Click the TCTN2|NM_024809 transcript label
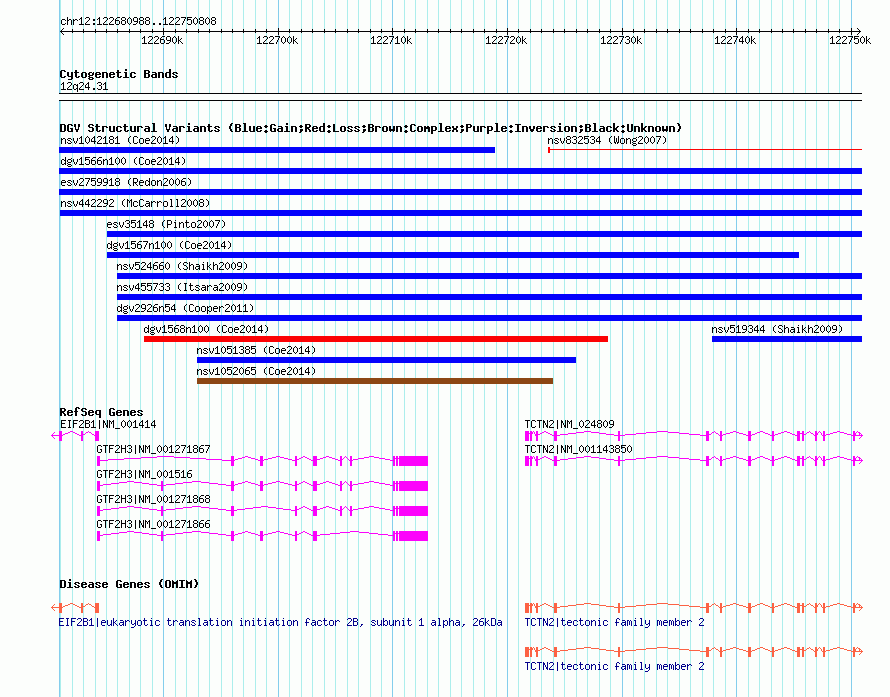890x697 pixels. coord(569,424)
